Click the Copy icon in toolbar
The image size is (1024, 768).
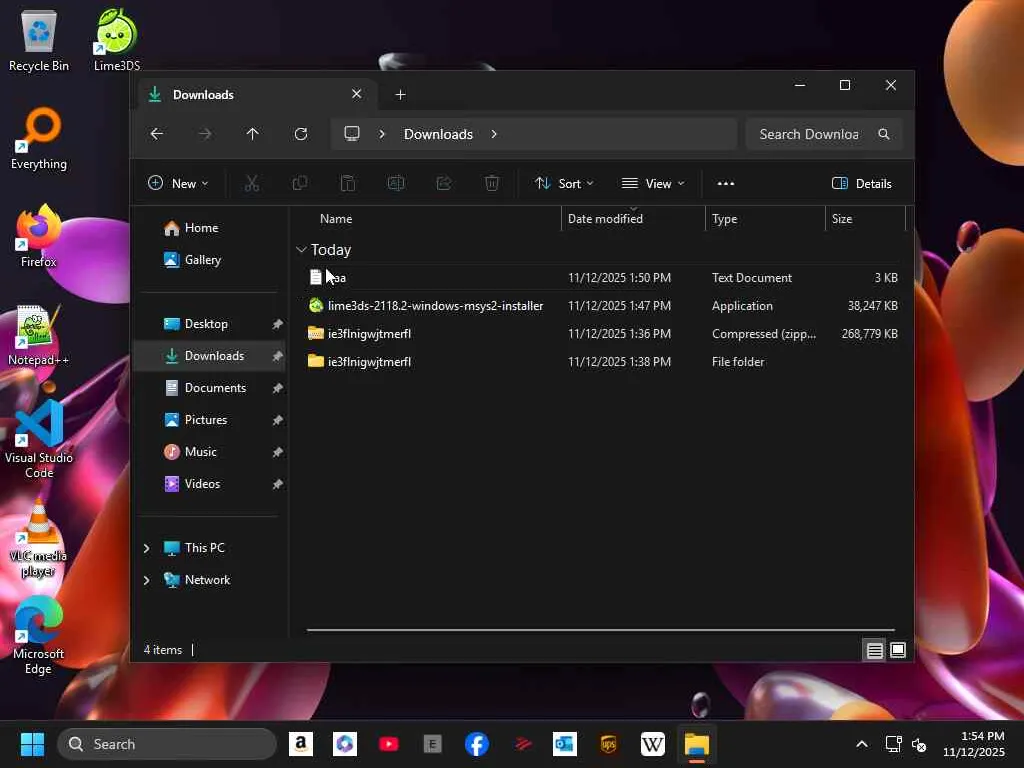[x=300, y=184]
